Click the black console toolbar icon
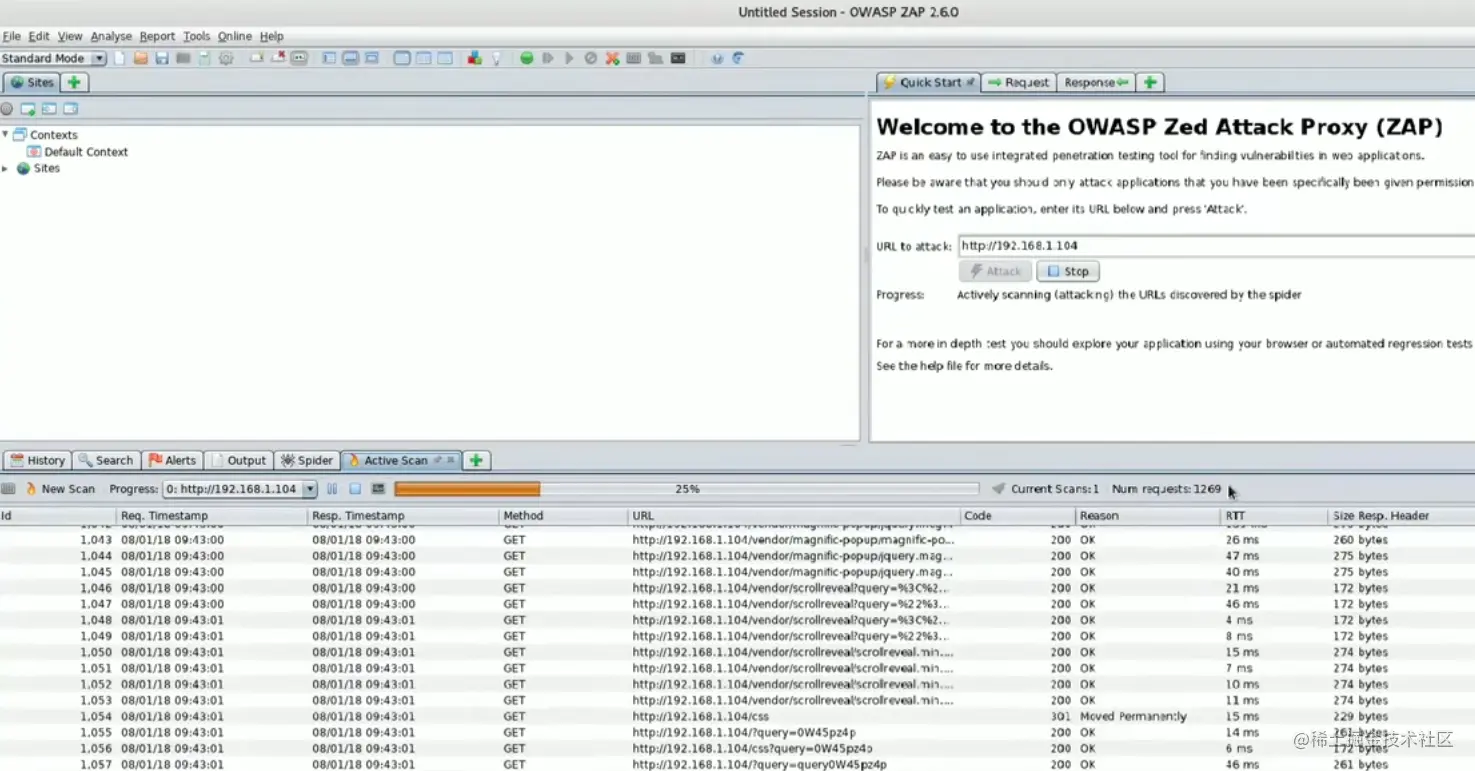The image size is (1475, 771). pyautogui.click(x=678, y=58)
